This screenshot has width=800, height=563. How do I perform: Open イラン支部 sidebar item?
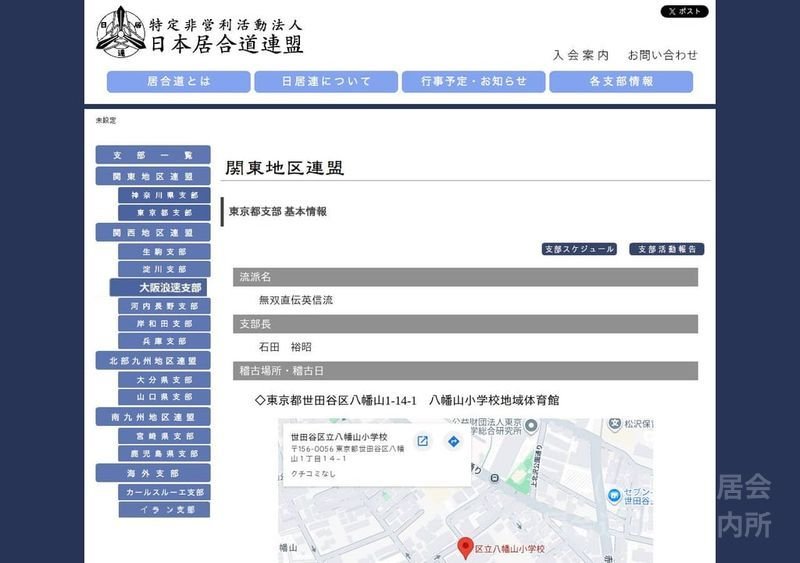pos(164,509)
